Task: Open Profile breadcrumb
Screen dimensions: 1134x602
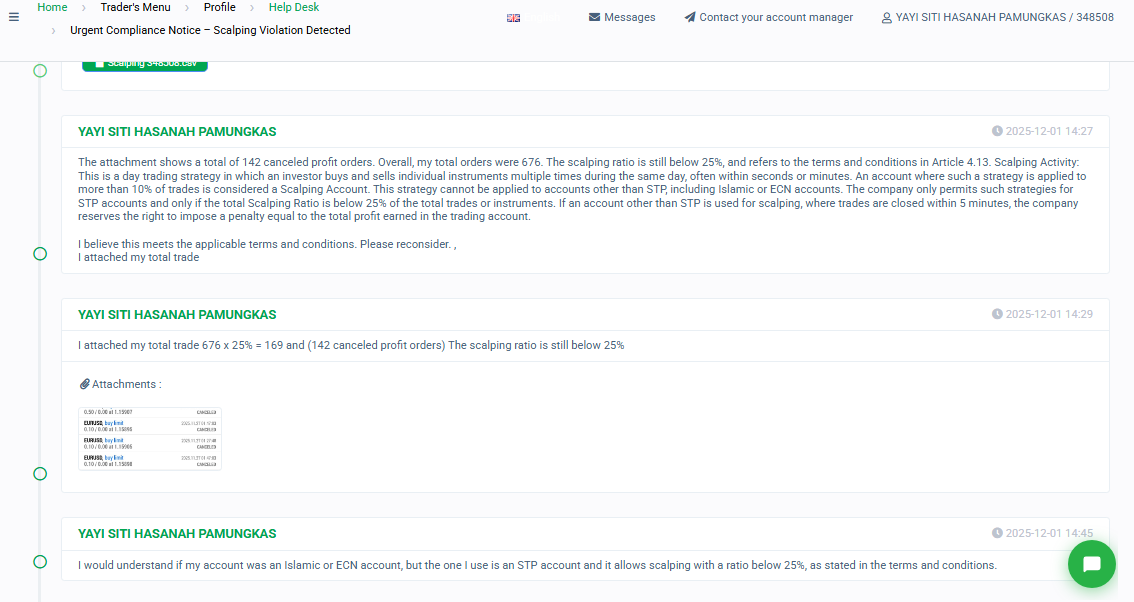Action: click(219, 7)
